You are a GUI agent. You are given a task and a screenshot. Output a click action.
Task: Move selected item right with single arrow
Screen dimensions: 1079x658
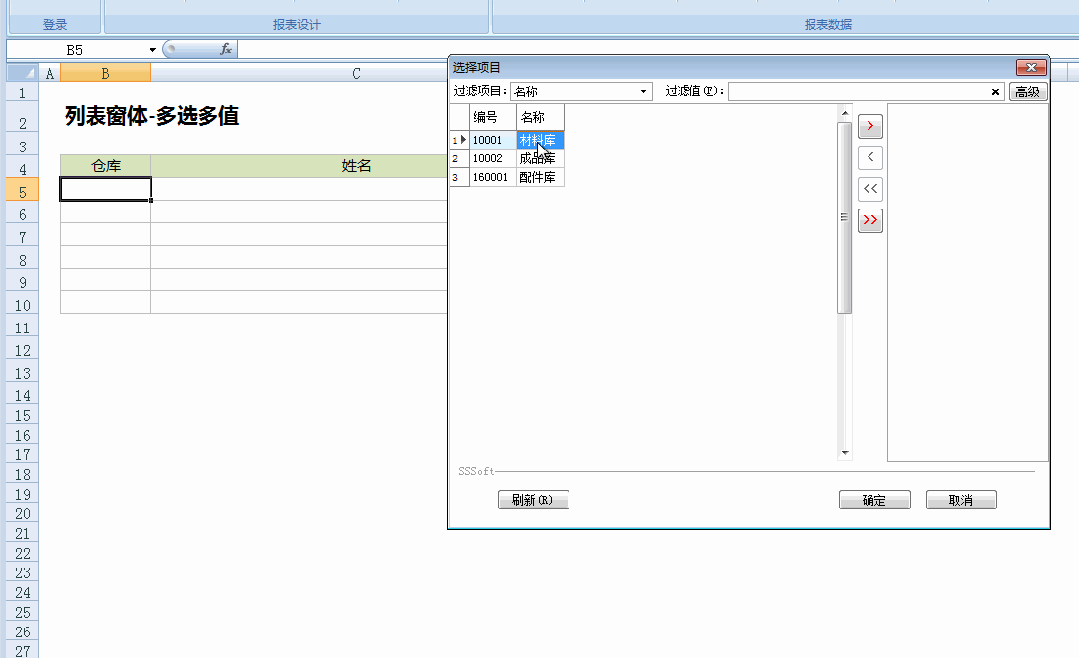click(870, 126)
